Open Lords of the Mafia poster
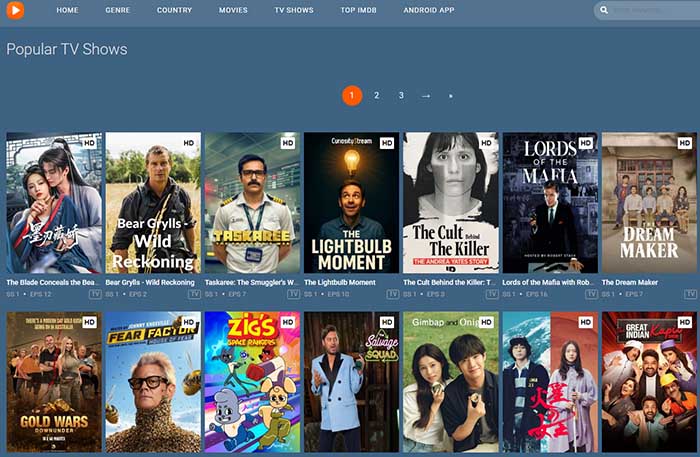Viewport: 700px width, 457px height. (x=550, y=203)
